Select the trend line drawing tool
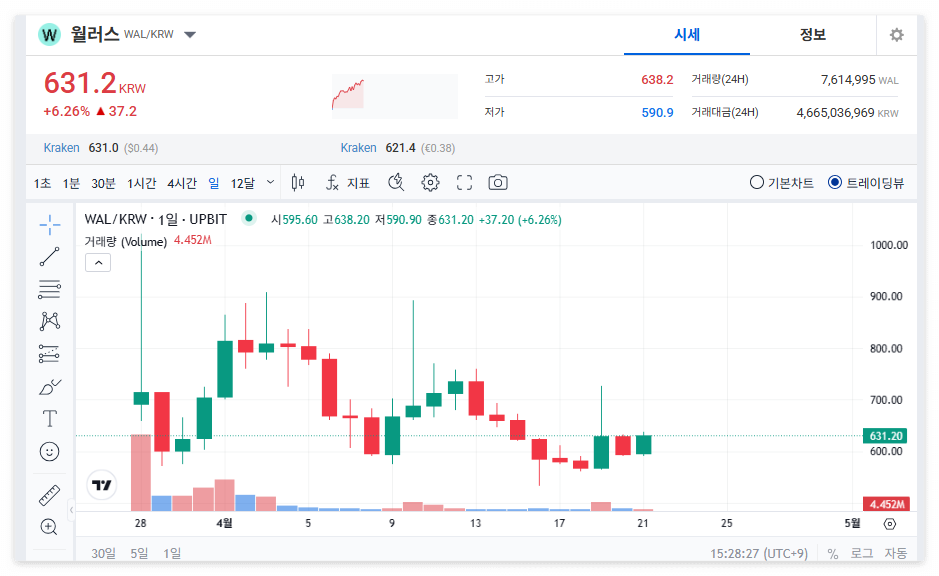 [x=50, y=257]
